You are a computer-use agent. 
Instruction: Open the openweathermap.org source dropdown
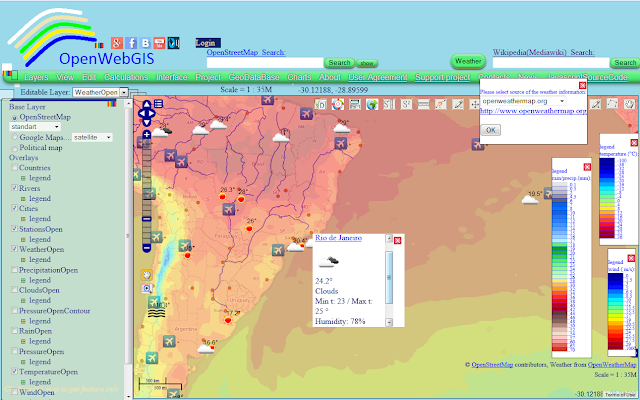(523, 101)
